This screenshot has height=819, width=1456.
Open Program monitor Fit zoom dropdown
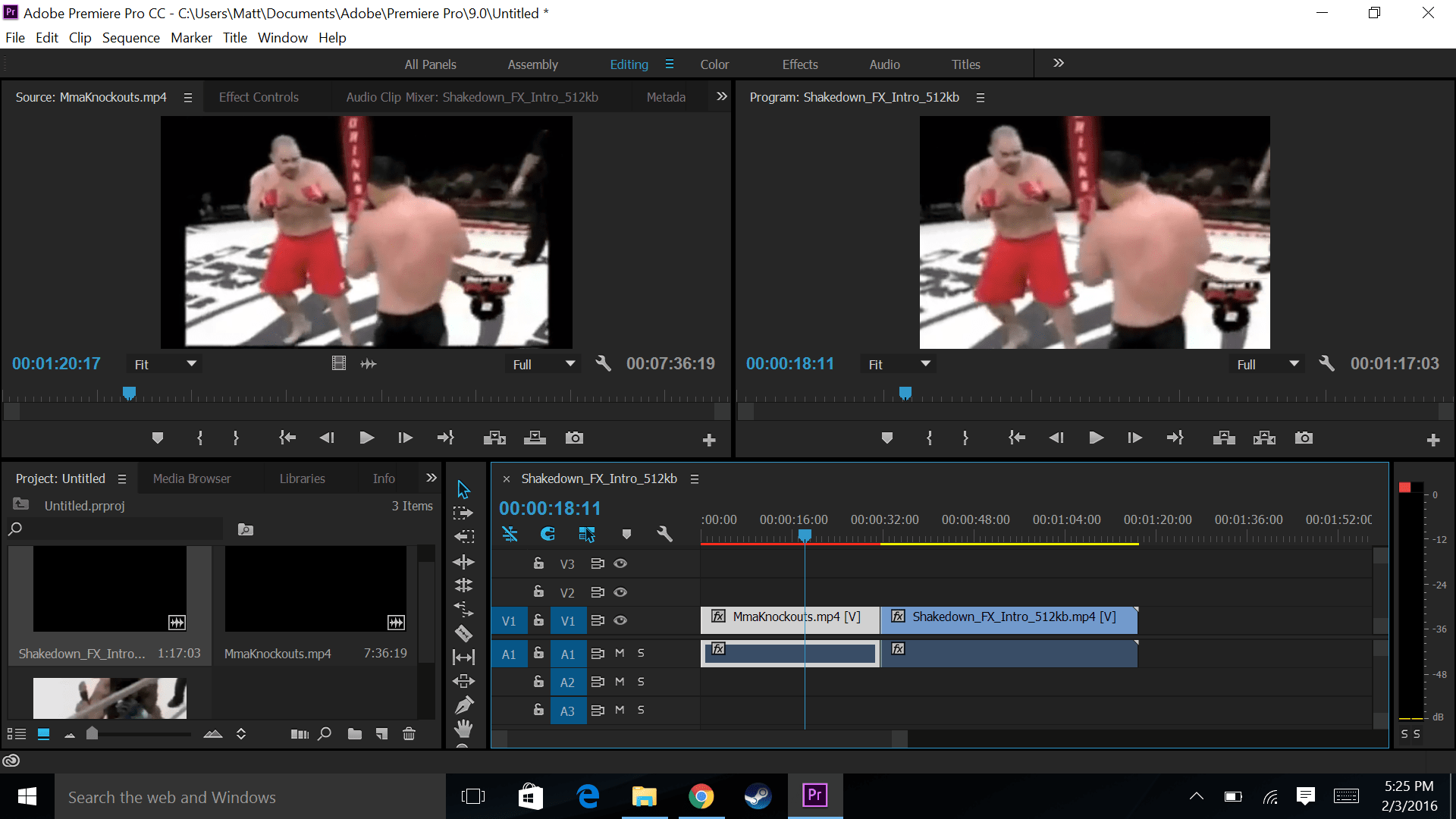[x=899, y=365]
